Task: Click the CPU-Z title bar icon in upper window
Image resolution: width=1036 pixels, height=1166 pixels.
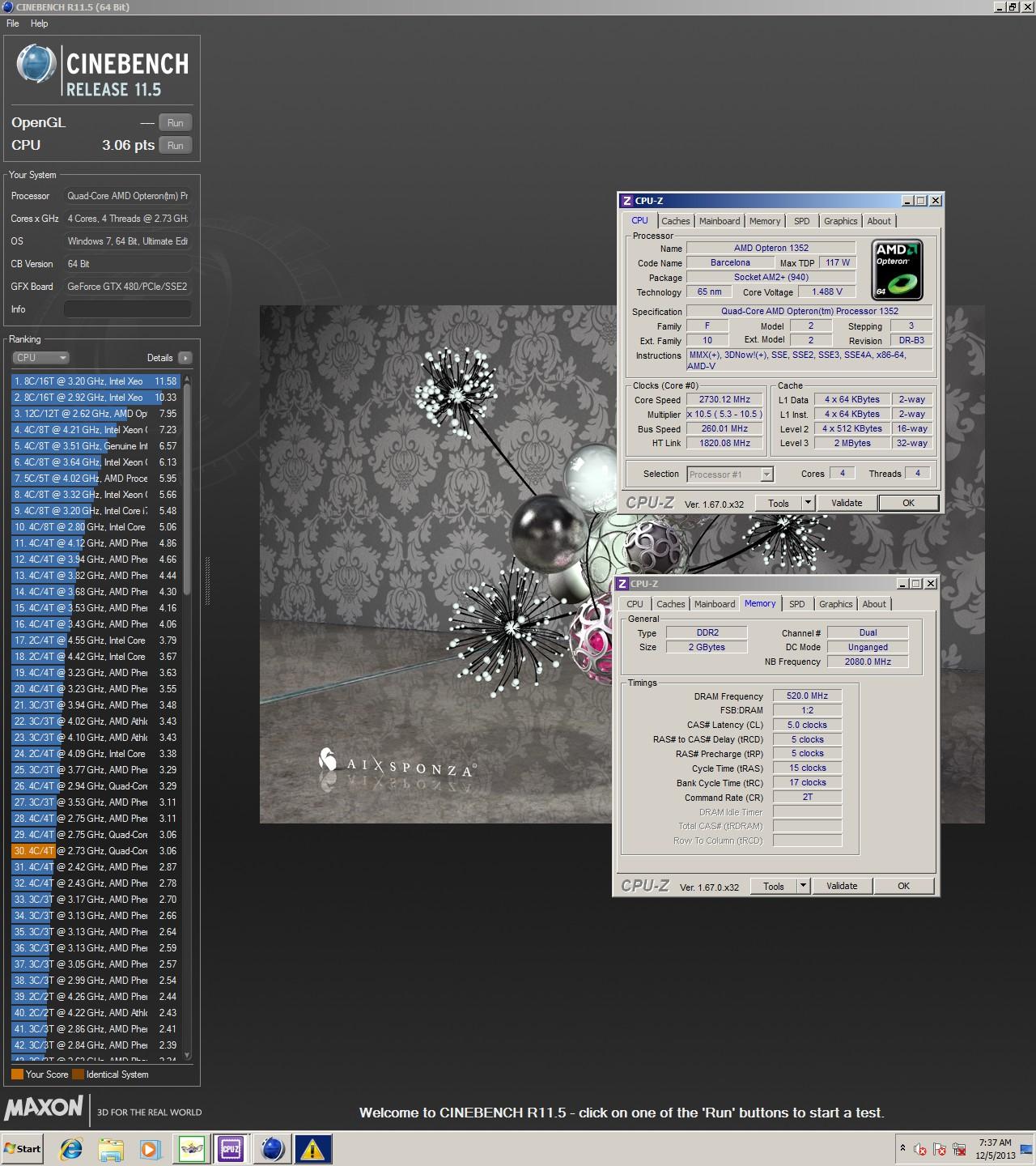Action: [x=626, y=201]
